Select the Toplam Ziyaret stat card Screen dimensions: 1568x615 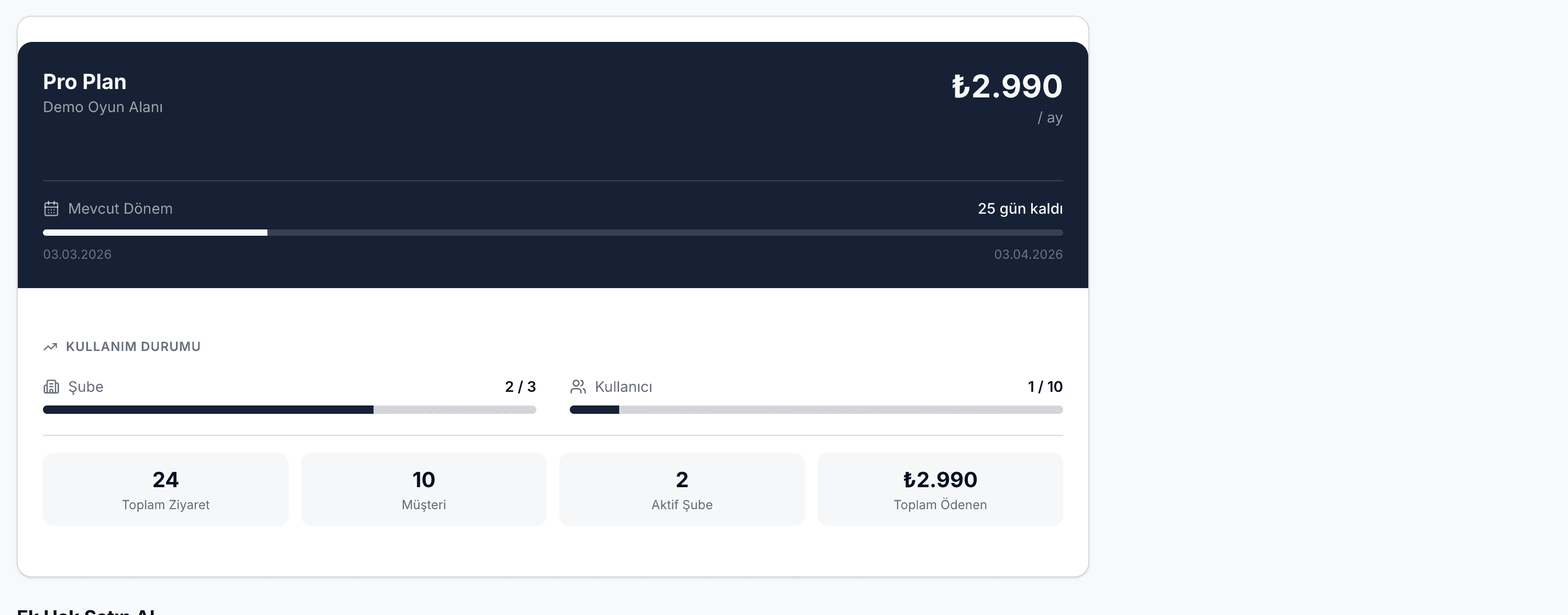point(165,489)
